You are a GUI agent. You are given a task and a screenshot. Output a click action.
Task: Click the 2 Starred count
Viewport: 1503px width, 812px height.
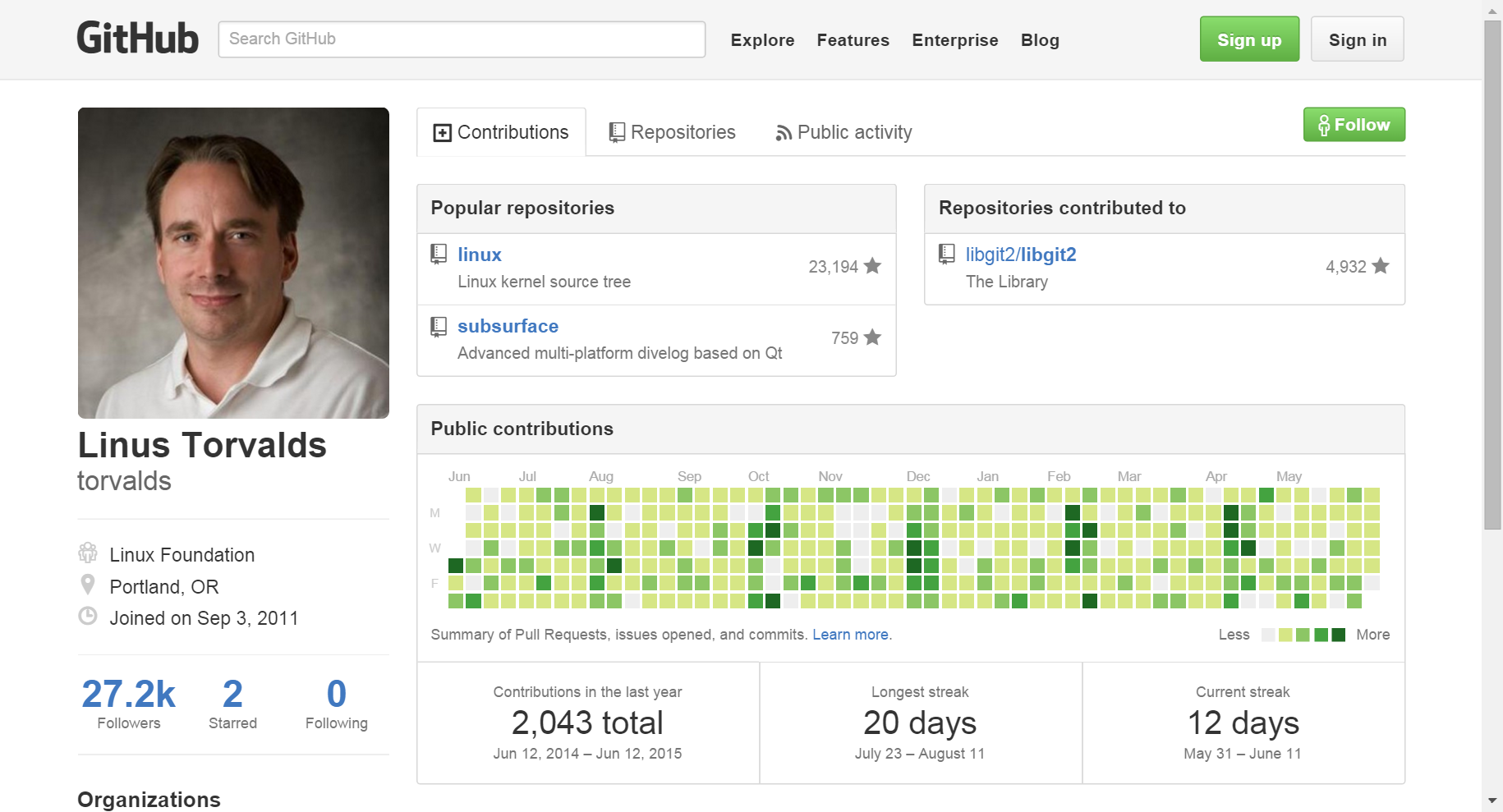[x=232, y=703]
